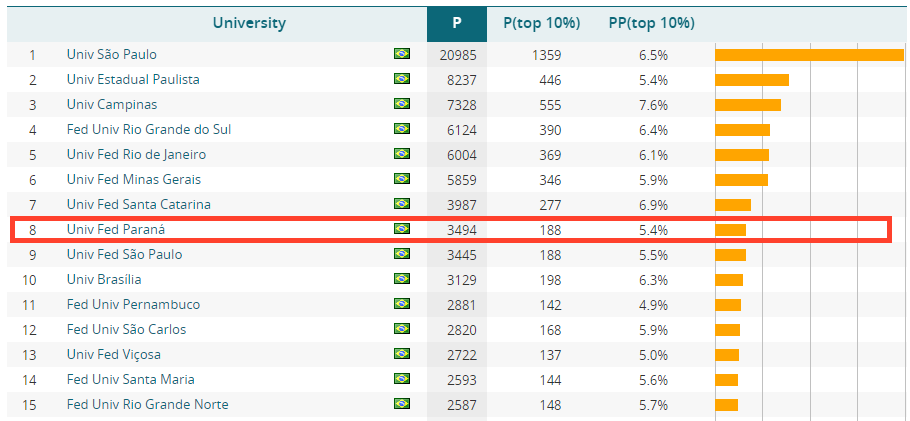The image size is (910, 421).
Task: Select rank number 15
Action: click(x=30, y=405)
